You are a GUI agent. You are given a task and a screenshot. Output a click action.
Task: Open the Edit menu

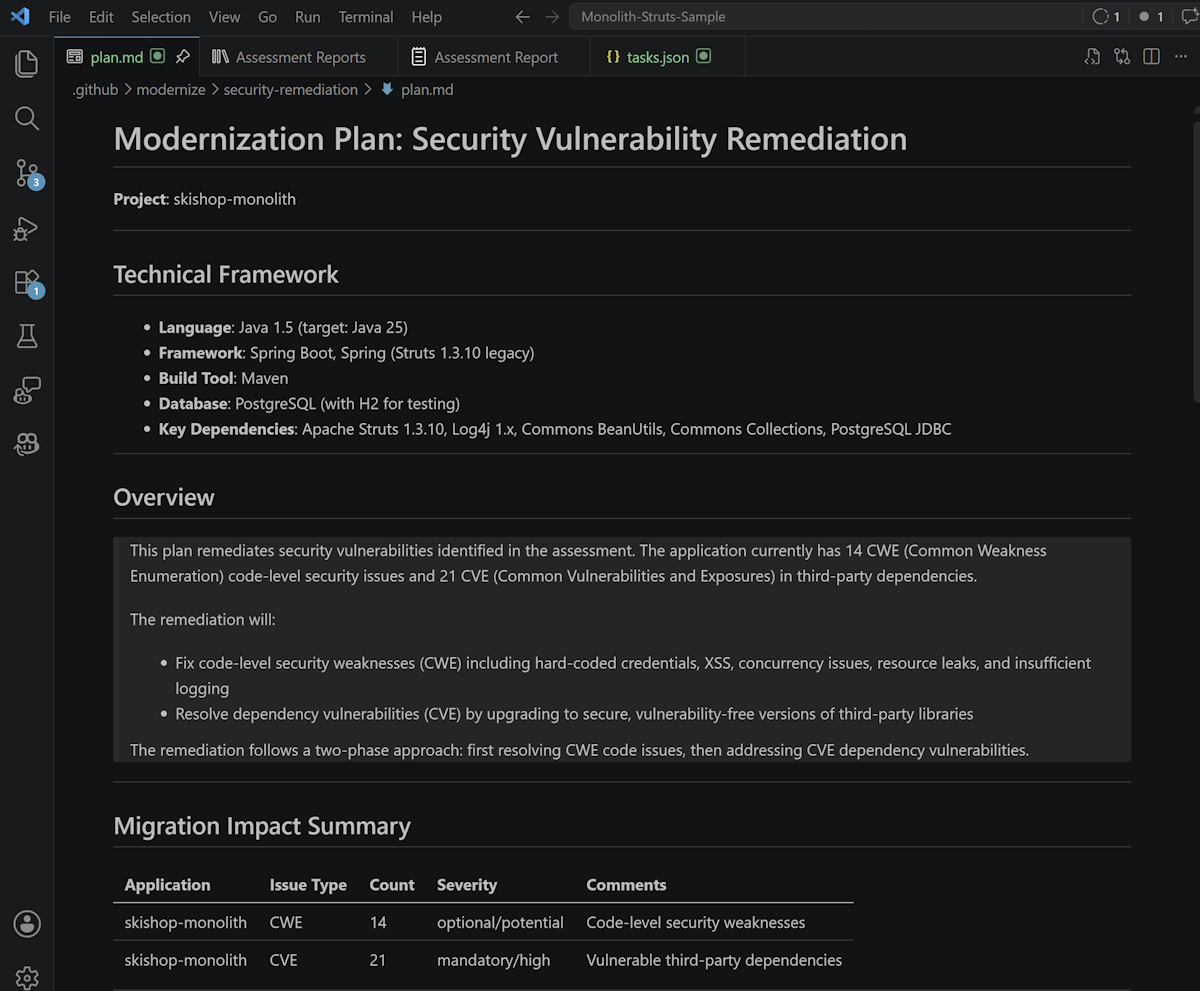coord(101,17)
